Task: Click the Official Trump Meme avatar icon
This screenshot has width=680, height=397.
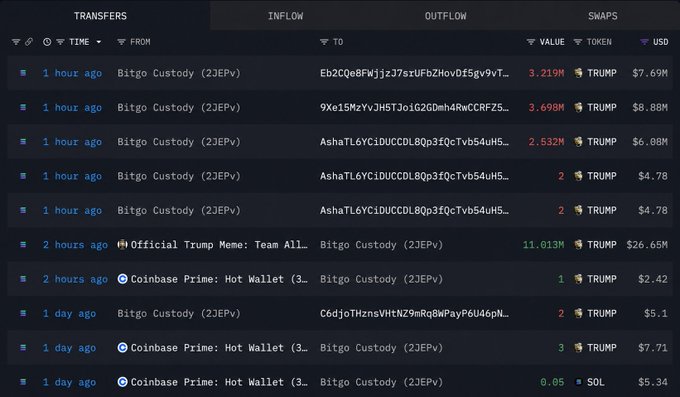Action: click(123, 245)
